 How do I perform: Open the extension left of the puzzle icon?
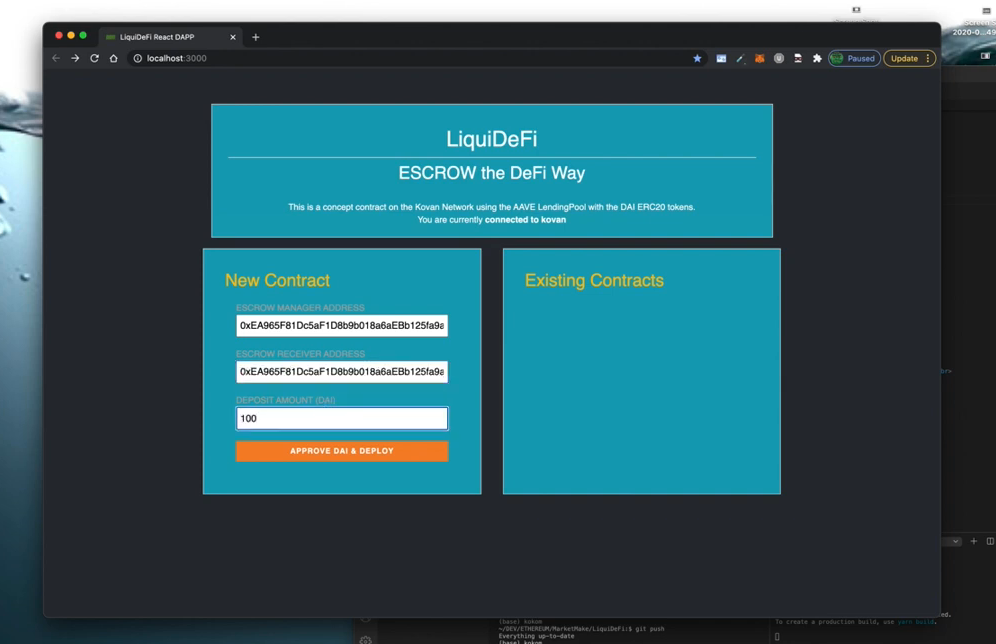click(798, 58)
